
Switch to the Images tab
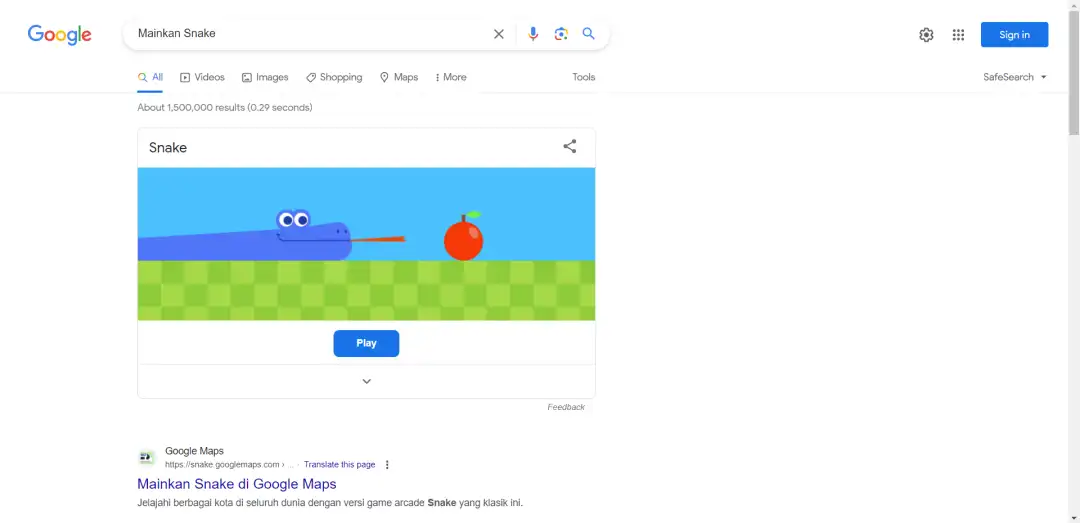[x=265, y=77]
